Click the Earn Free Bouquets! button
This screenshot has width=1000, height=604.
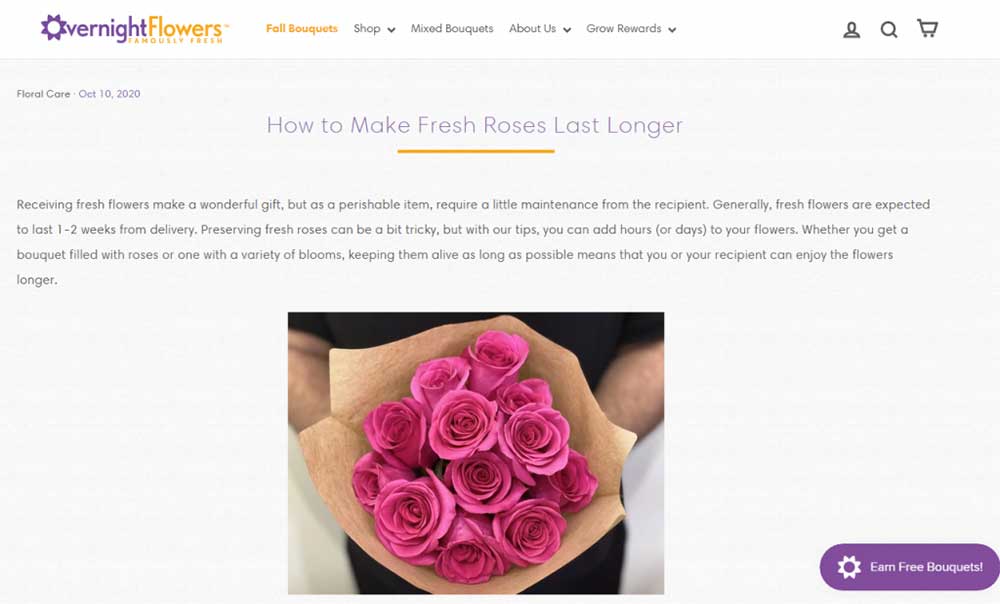(910, 567)
